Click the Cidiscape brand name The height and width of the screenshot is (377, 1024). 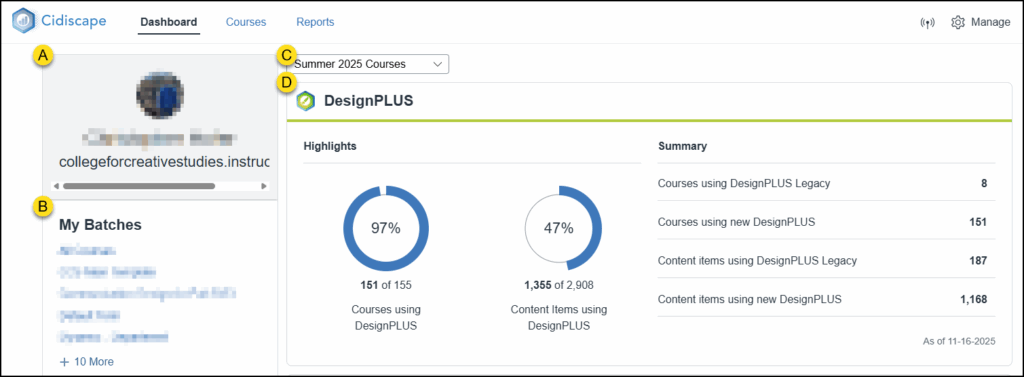pos(74,21)
